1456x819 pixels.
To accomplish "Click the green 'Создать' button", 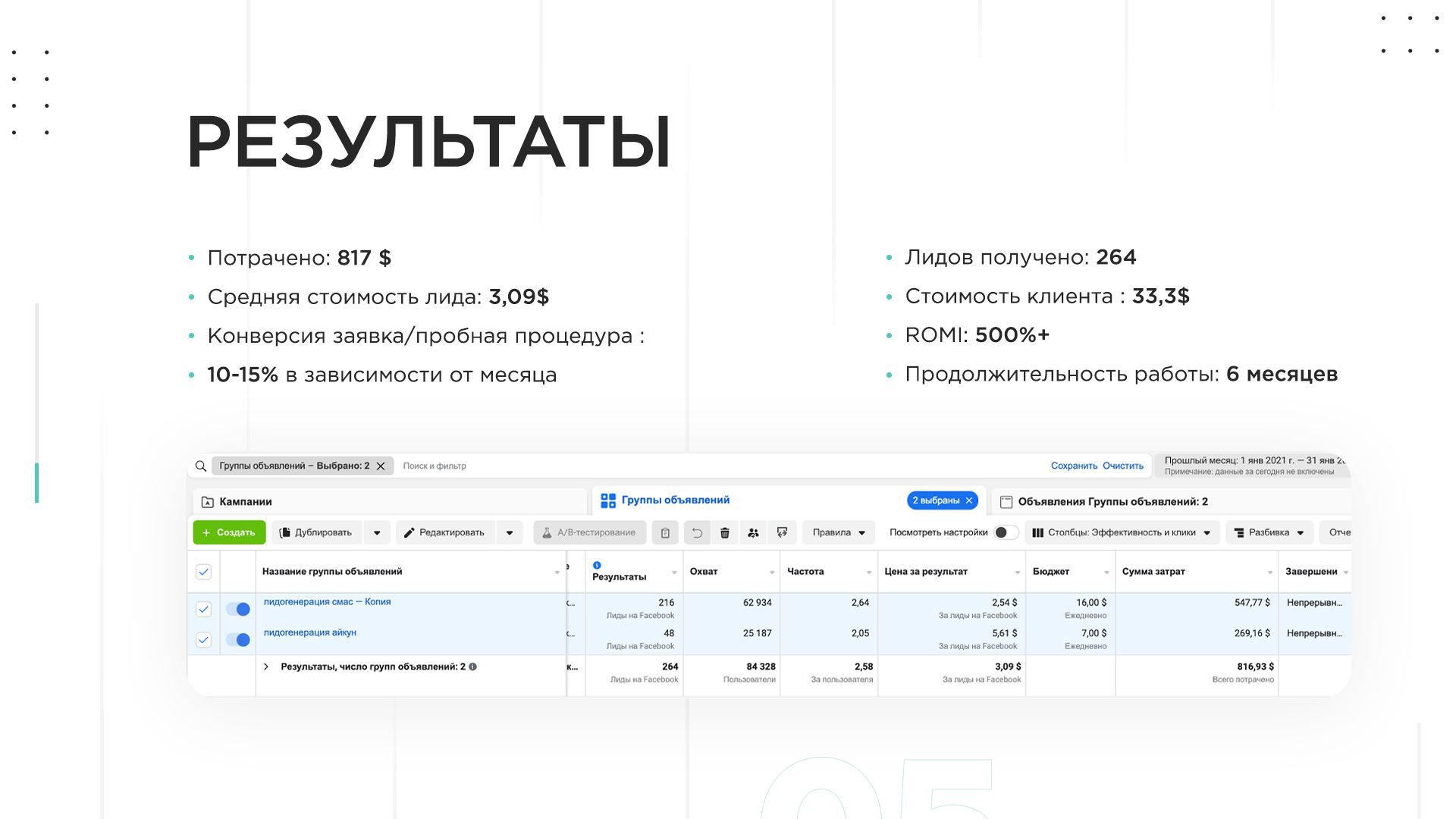I will pos(229,532).
